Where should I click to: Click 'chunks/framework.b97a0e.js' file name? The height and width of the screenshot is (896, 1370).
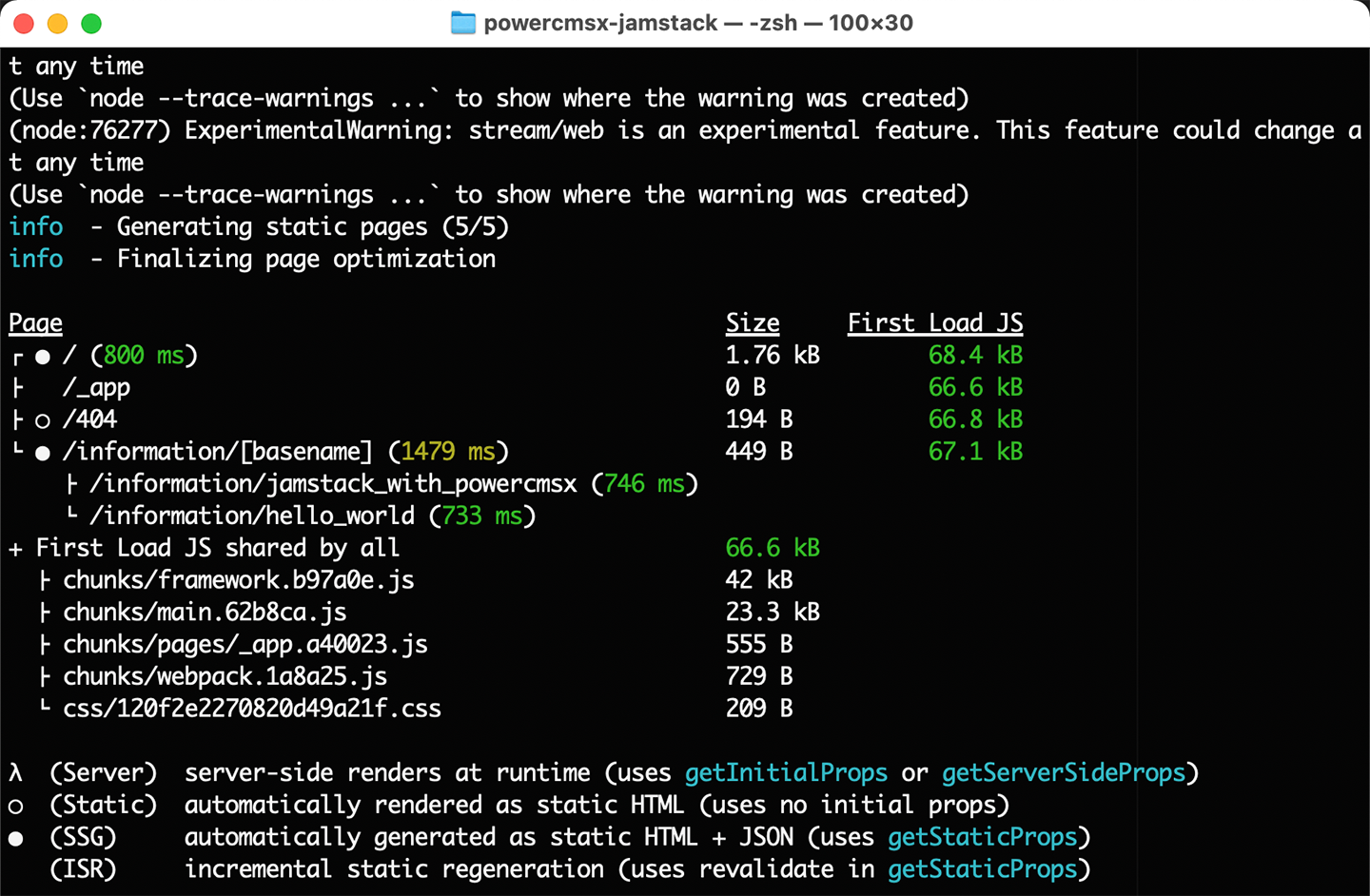tap(239, 580)
